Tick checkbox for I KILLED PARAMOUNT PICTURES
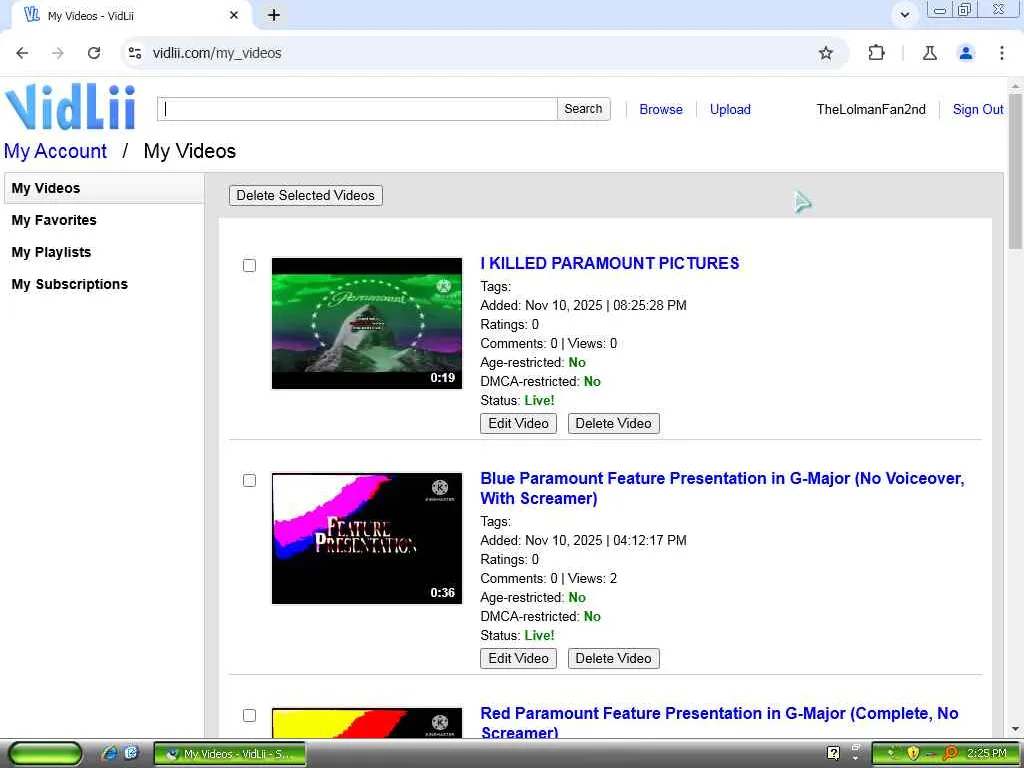The height and width of the screenshot is (768, 1024). 249,266
